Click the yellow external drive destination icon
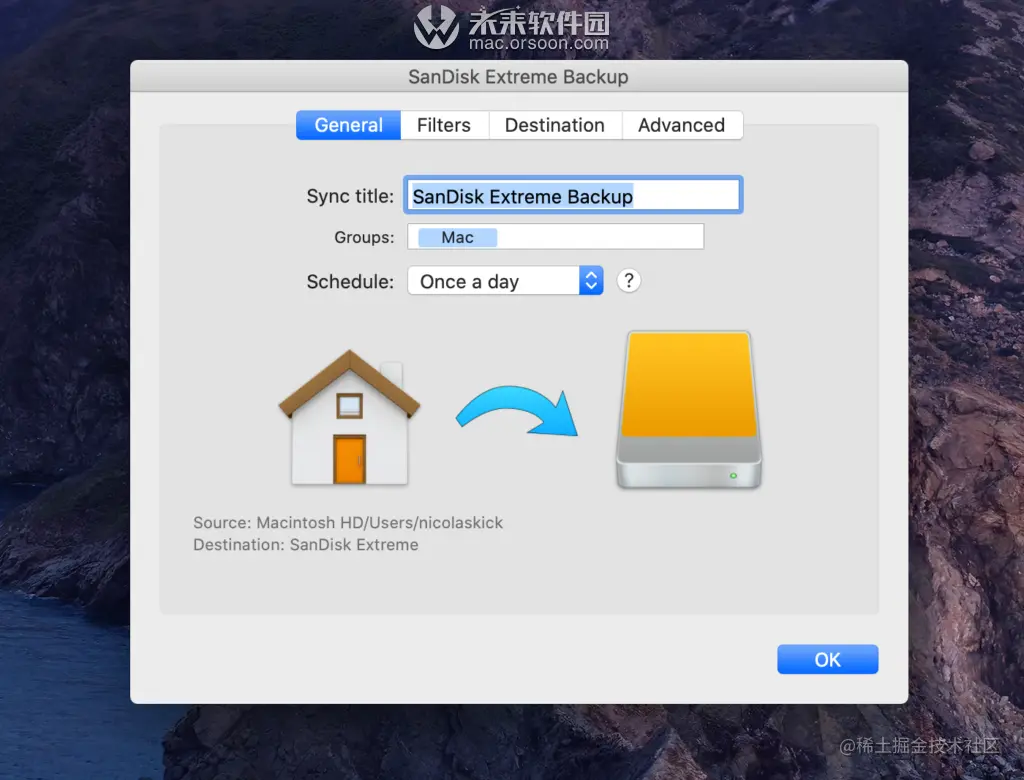Screen dimensions: 1024x780 (x=689, y=410)
